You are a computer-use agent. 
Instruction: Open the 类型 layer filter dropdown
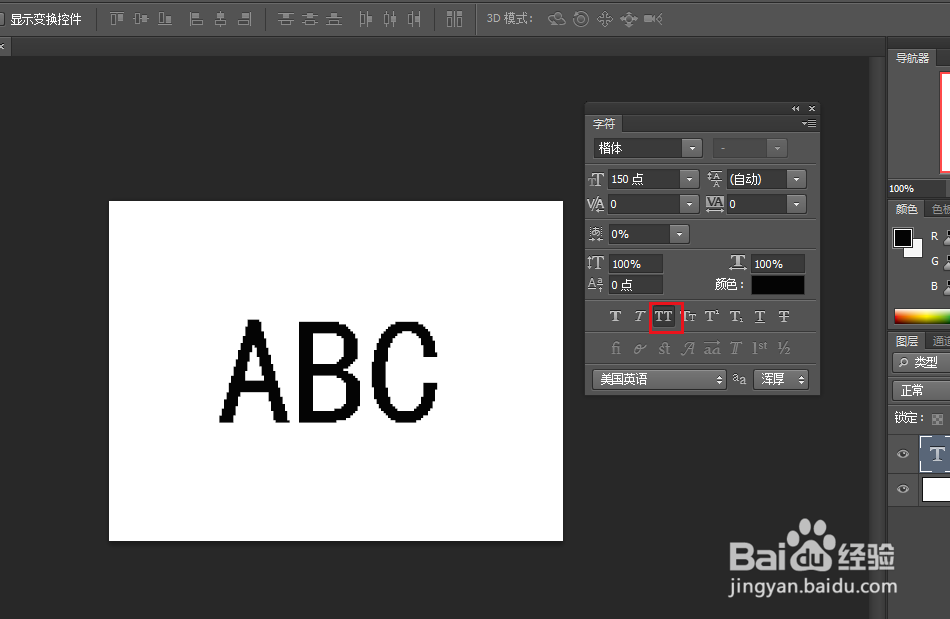tap(921, 363)
